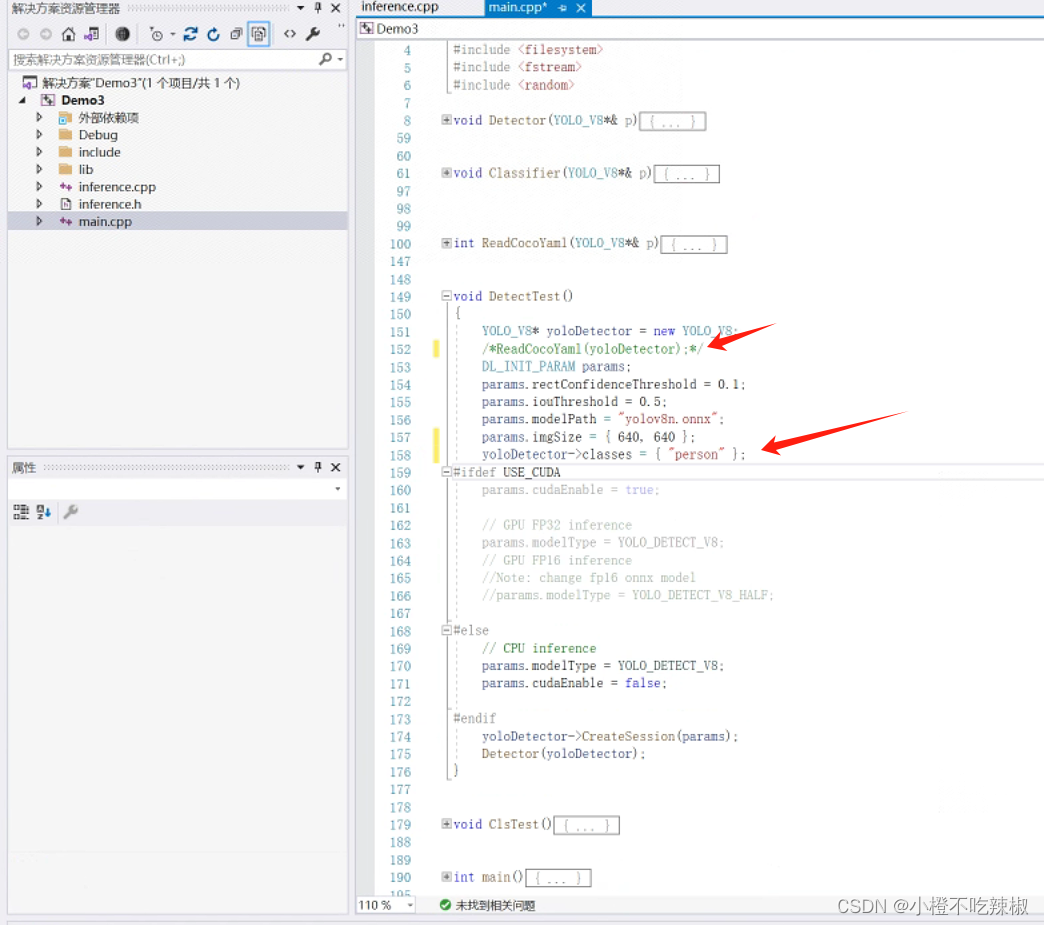
Task: Expand the collapsed ClsTest function
Action: (x=446, y=824)
